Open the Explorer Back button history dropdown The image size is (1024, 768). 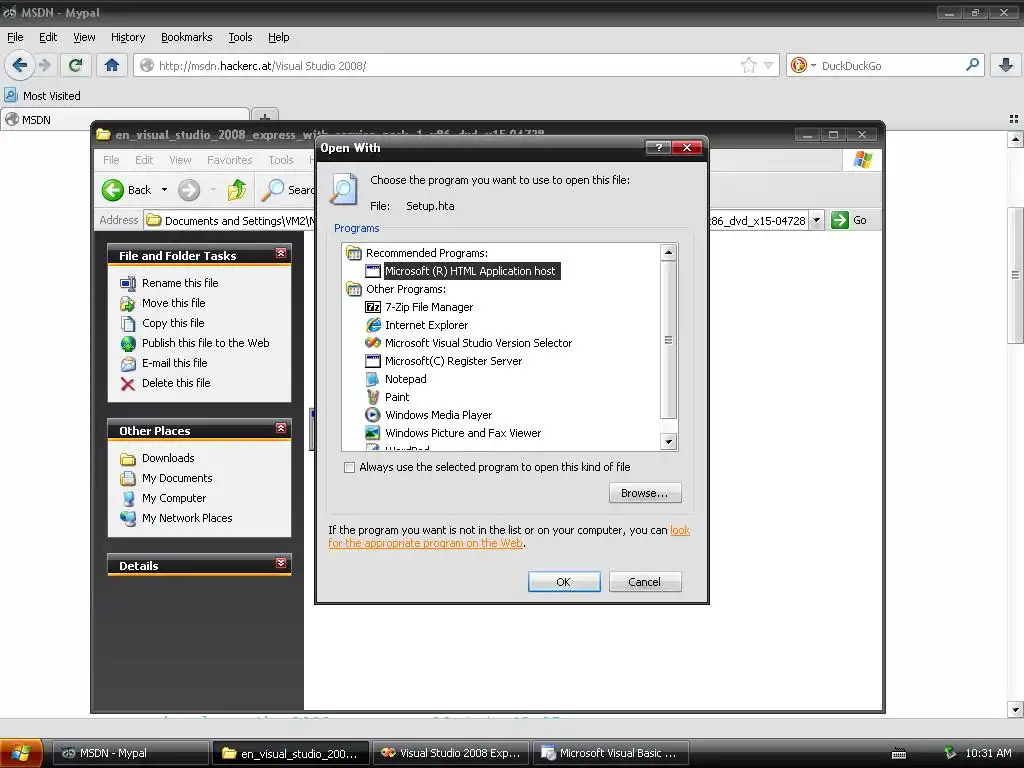pos(164,190)
